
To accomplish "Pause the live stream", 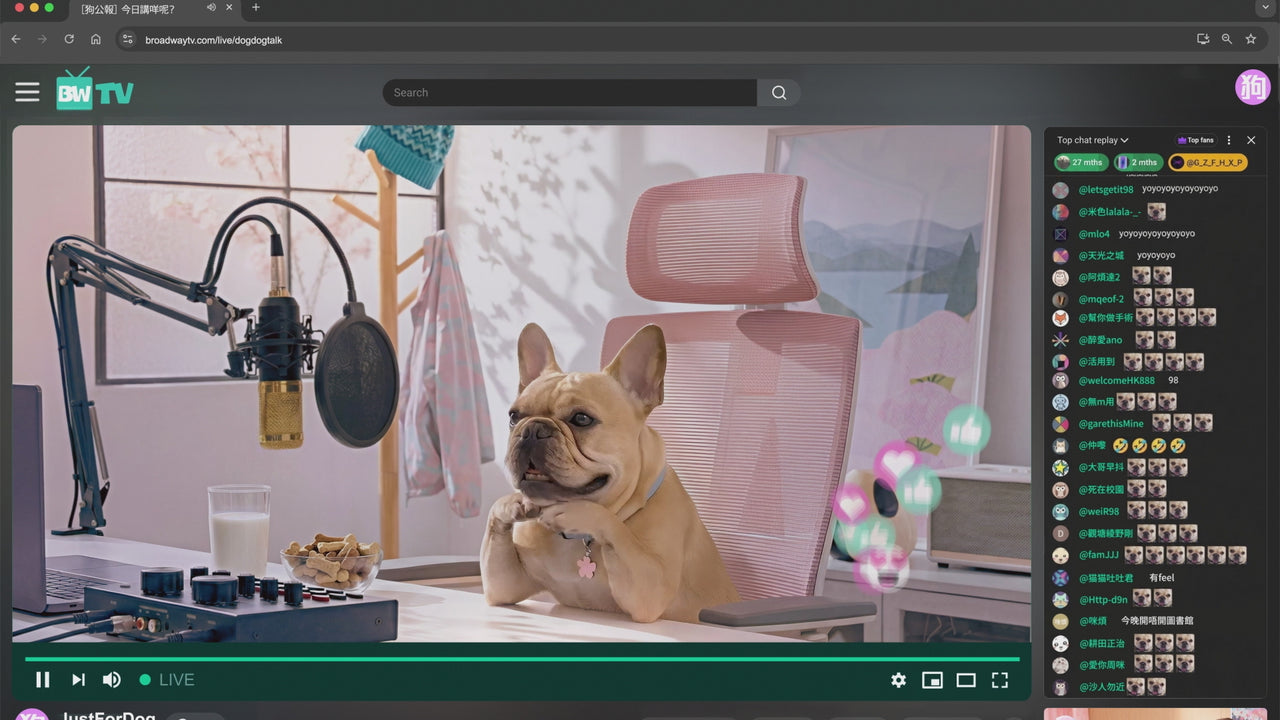I will pyautogui.click(x=43, y=680).
